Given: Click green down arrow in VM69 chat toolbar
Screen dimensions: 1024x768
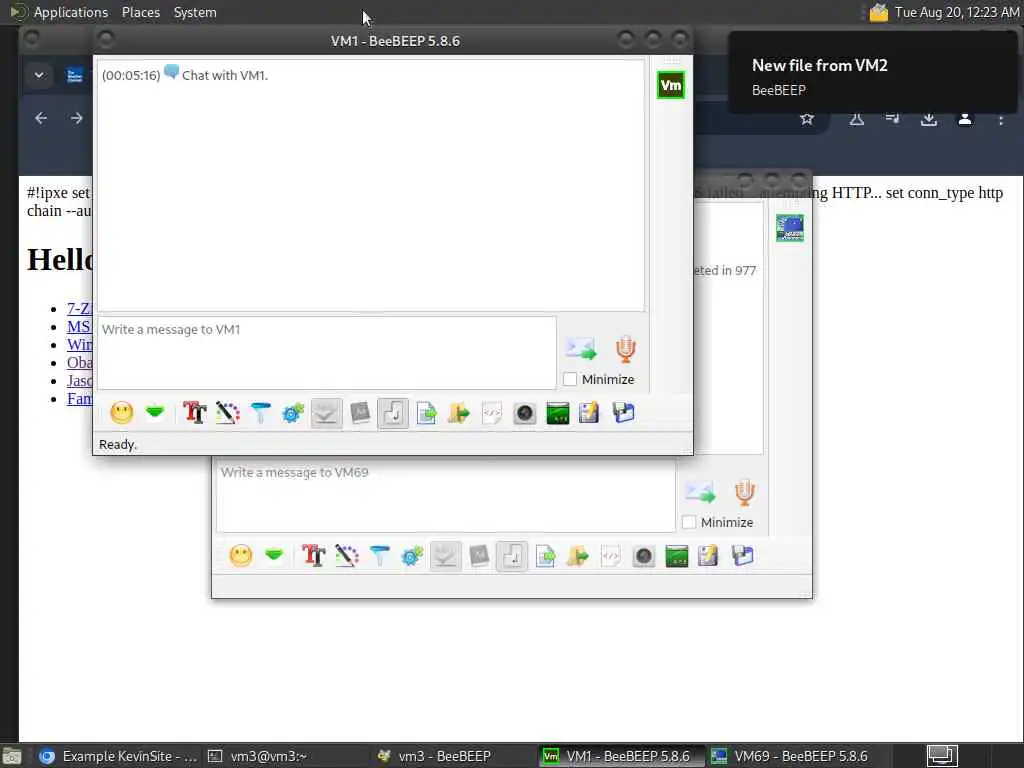Looking at the screenshot, I should click(x=274, y=556).
